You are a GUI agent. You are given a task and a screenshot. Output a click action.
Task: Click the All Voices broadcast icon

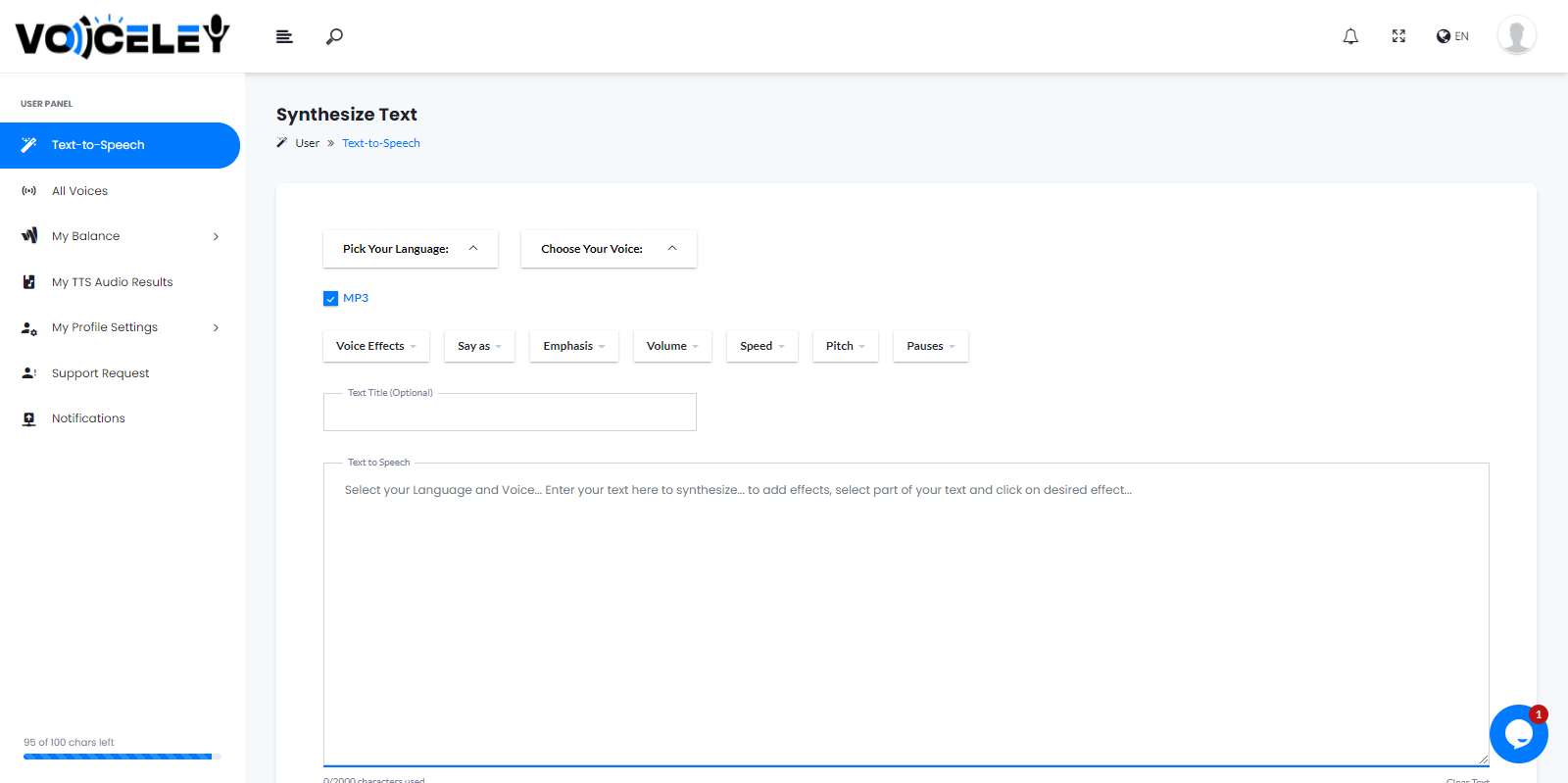pyautogui.click(x=29, y=191)
